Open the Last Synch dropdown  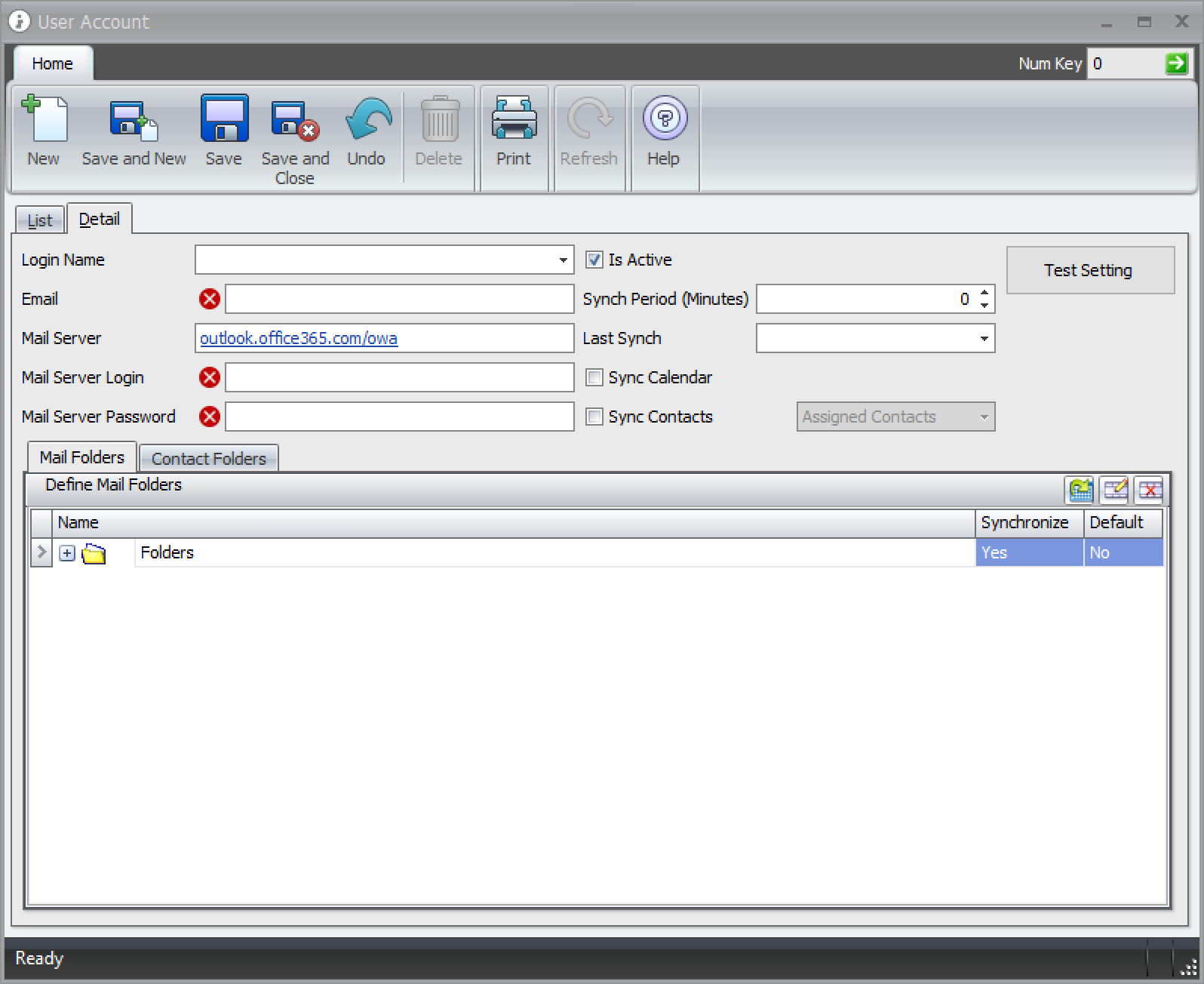click(984, 339)
